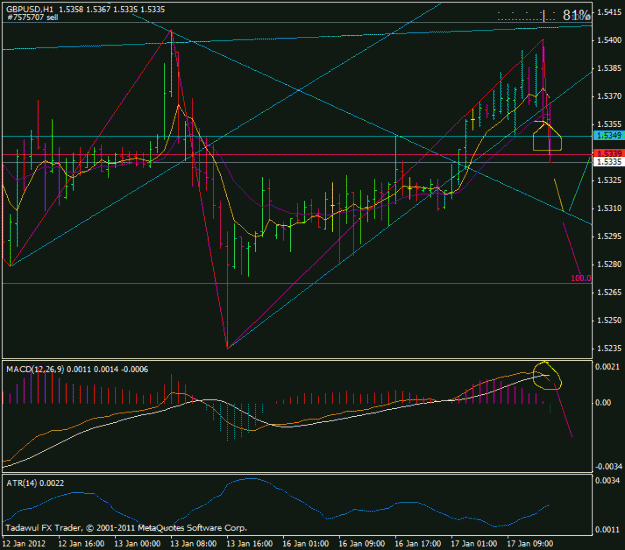Select the white 1.5335 current price tag
Viewport: 625px width, 550px height.
point(609,161)
